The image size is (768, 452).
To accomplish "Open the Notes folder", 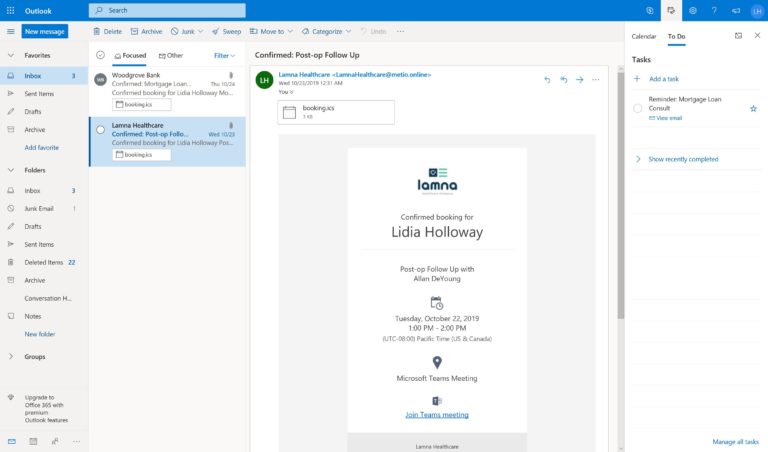I will click(44, 316).
